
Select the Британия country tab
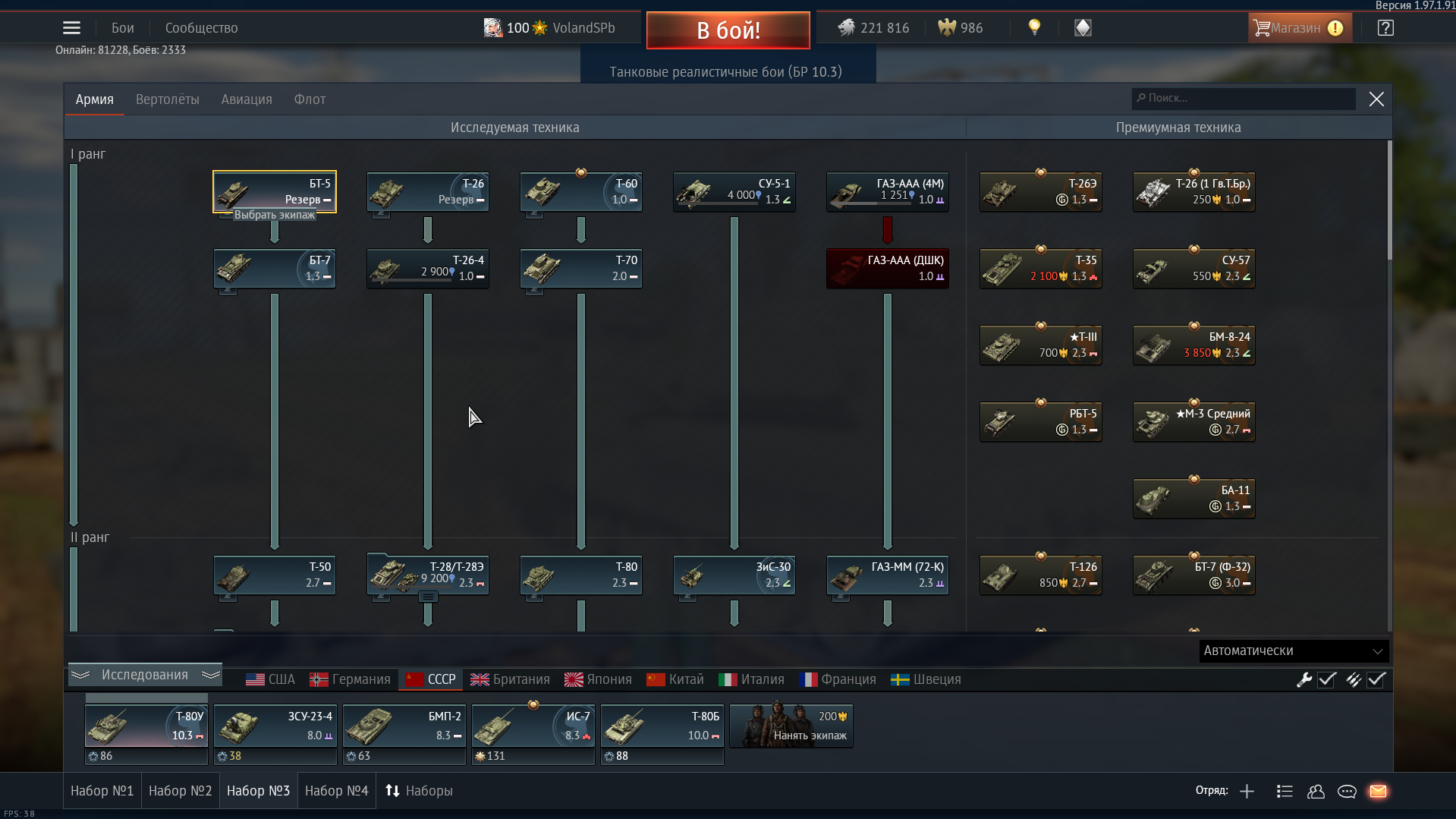(x=510, y=679)
